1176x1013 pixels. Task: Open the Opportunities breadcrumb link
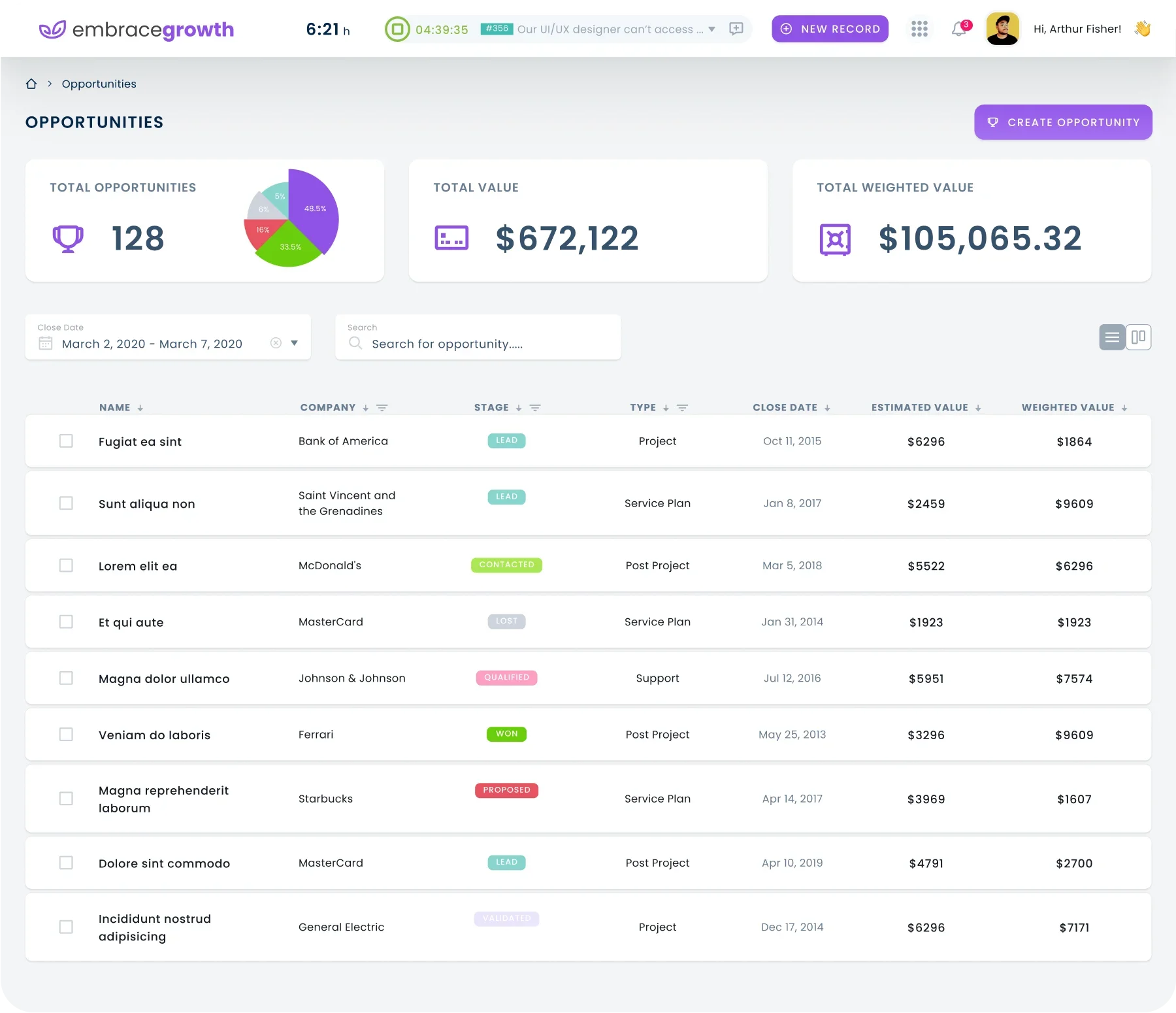99,84
